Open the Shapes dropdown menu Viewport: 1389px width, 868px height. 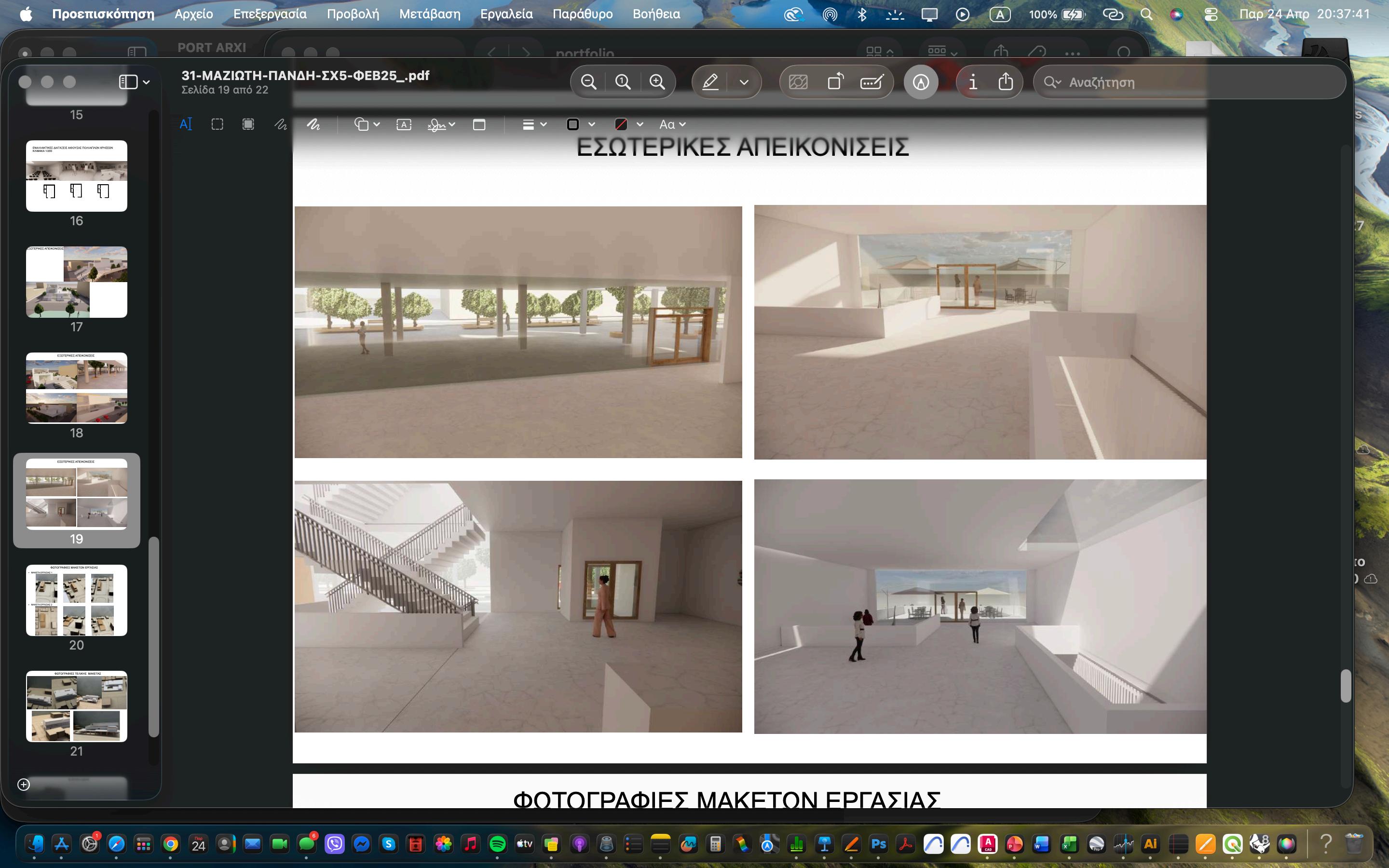point(367,124)
